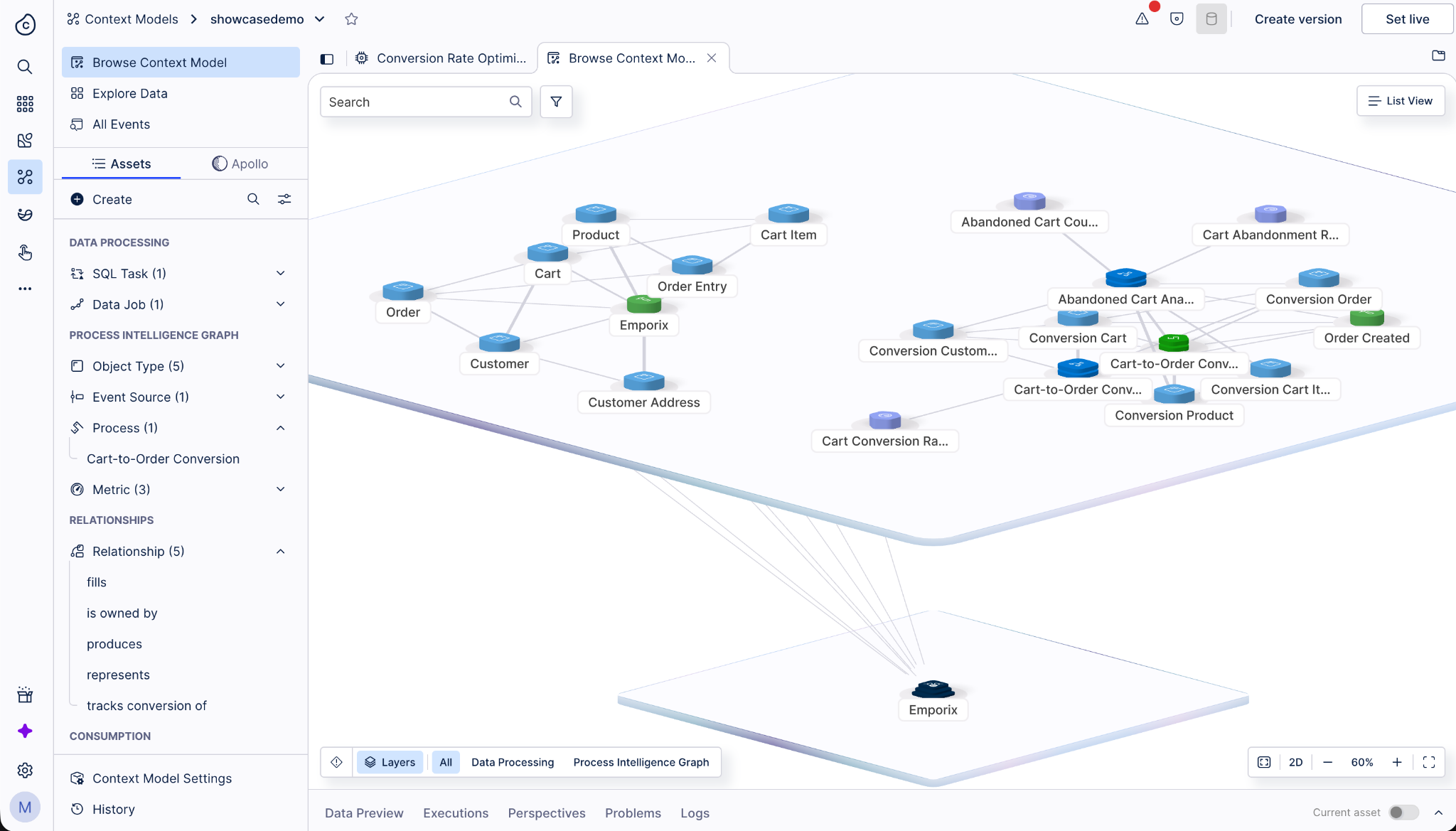The height and width of the screenshot is (831, 1456).
Task: Zoom in with the plus button
Action: point(1396,762)
